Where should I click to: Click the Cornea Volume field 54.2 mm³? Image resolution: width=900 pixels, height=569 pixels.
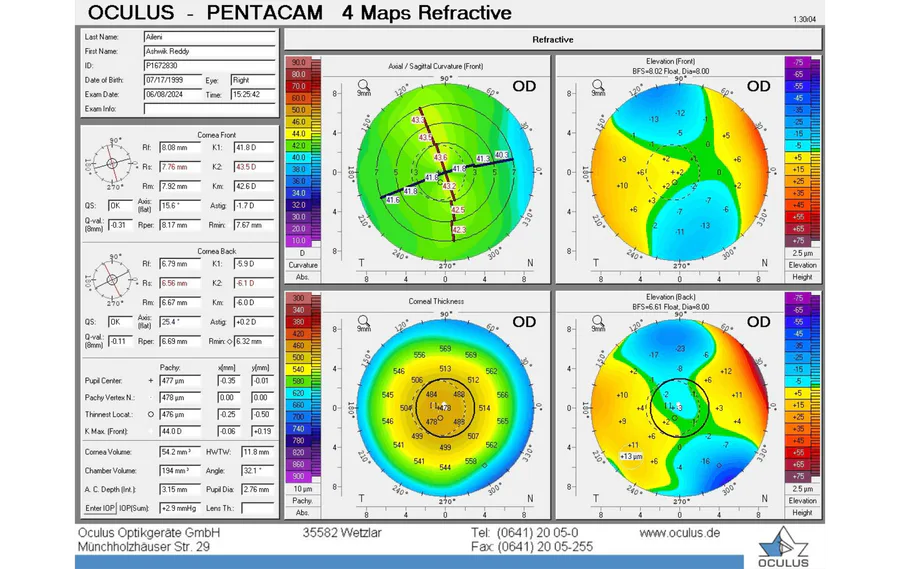(x=180, y=452)
